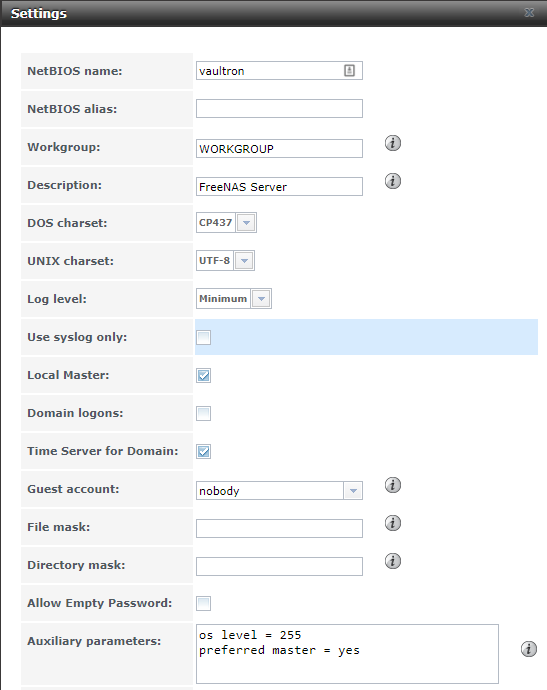Screen dimensions: 547x690
Task: Open the Guest account info icon
Action: coord(393,485)
